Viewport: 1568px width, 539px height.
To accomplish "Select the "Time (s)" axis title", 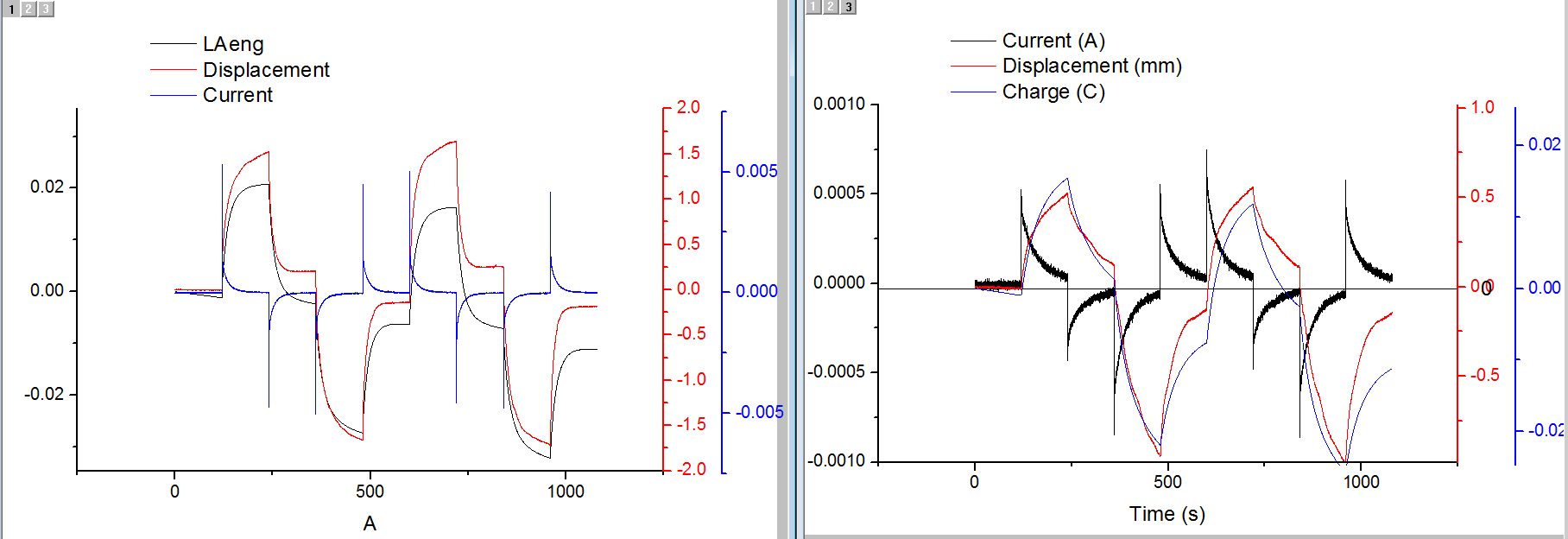I will (1167, 514).
